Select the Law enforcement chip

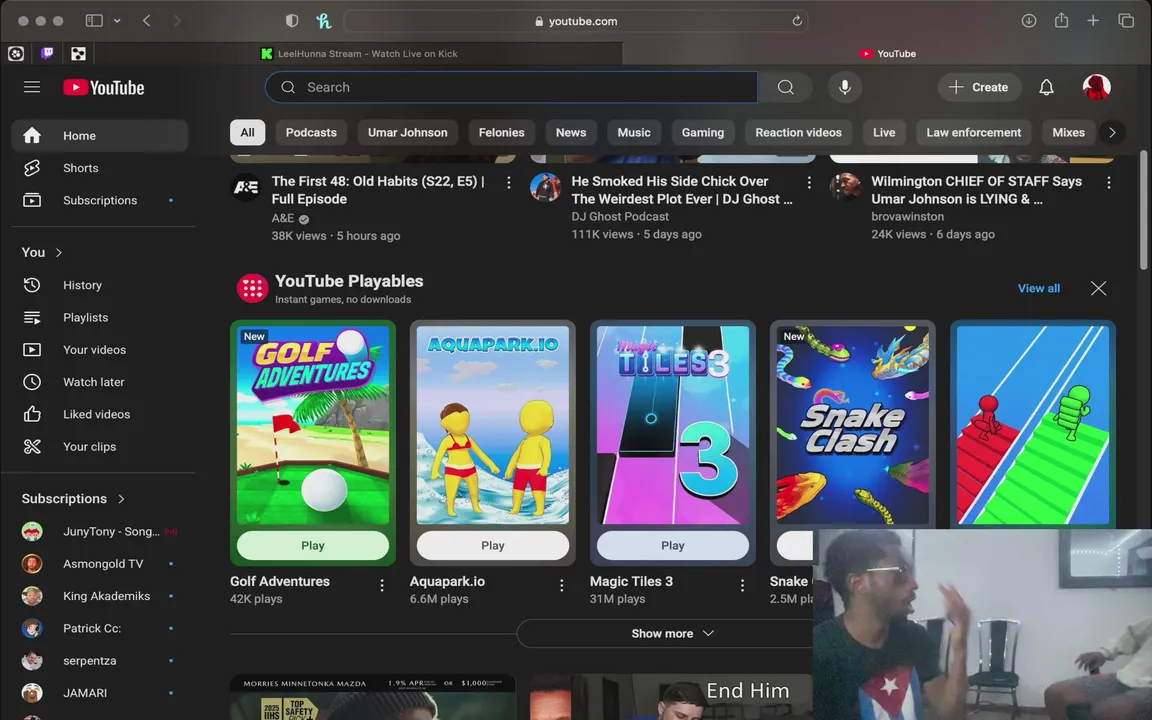pos(973,132)
